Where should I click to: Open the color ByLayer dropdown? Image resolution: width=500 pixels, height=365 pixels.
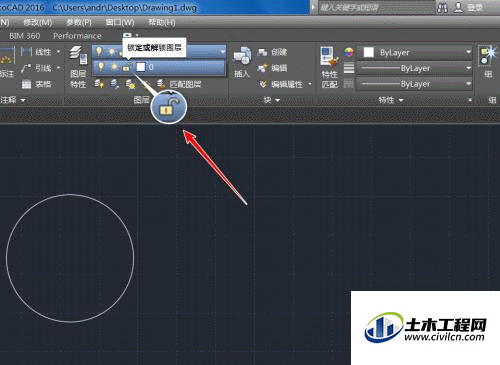(x=468, y=52)
